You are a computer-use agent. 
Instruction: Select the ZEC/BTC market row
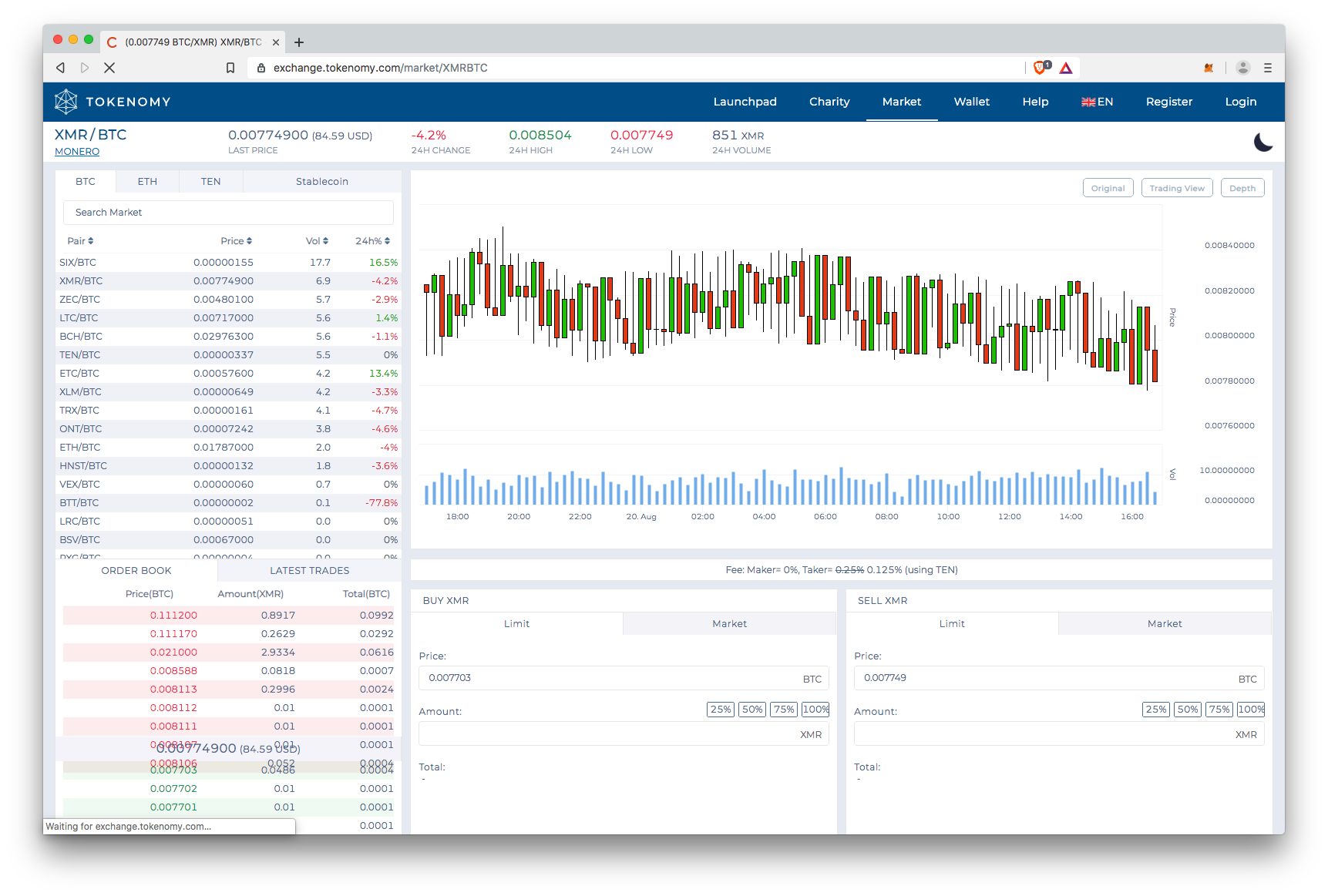(228, 300)
